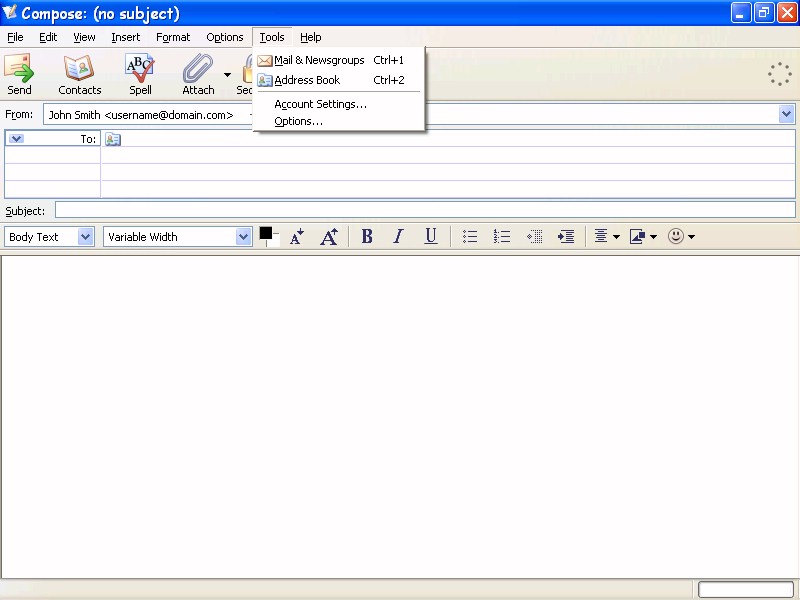Toggle bold formatting
This screenshot has width=800, height=600.
click(367, 236)
